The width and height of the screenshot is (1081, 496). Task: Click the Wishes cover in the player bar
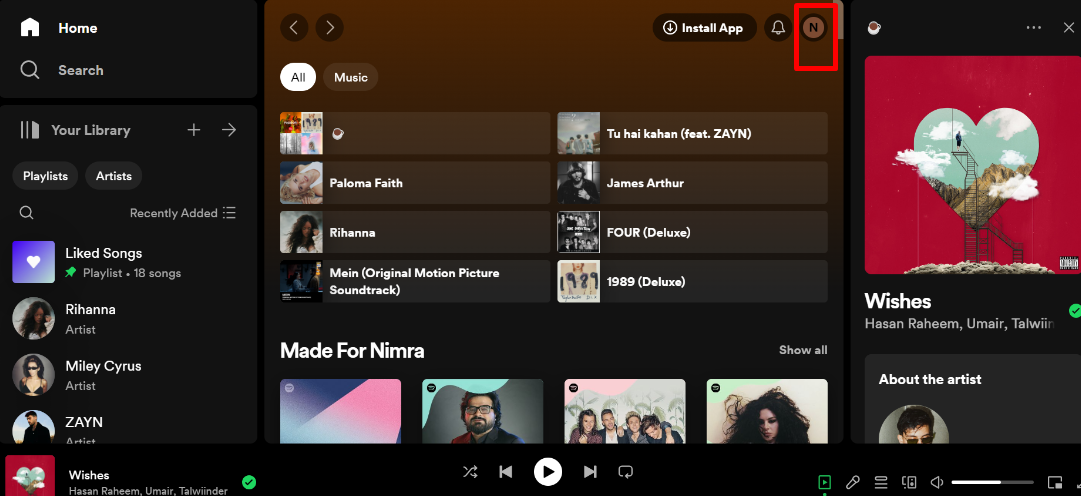point(30,476)
